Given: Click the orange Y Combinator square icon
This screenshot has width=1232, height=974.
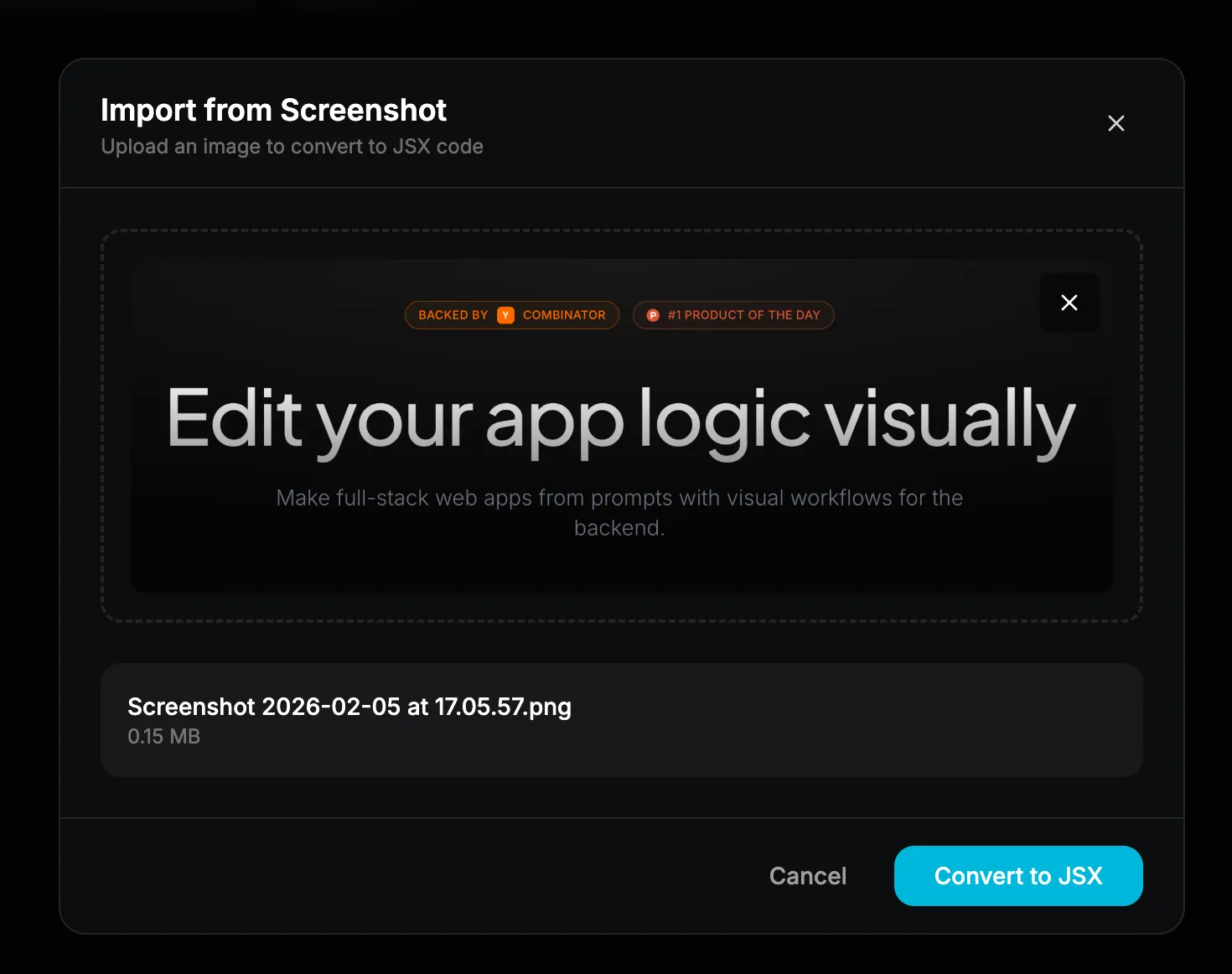Looking at the screenshot, I should (506, 314).
